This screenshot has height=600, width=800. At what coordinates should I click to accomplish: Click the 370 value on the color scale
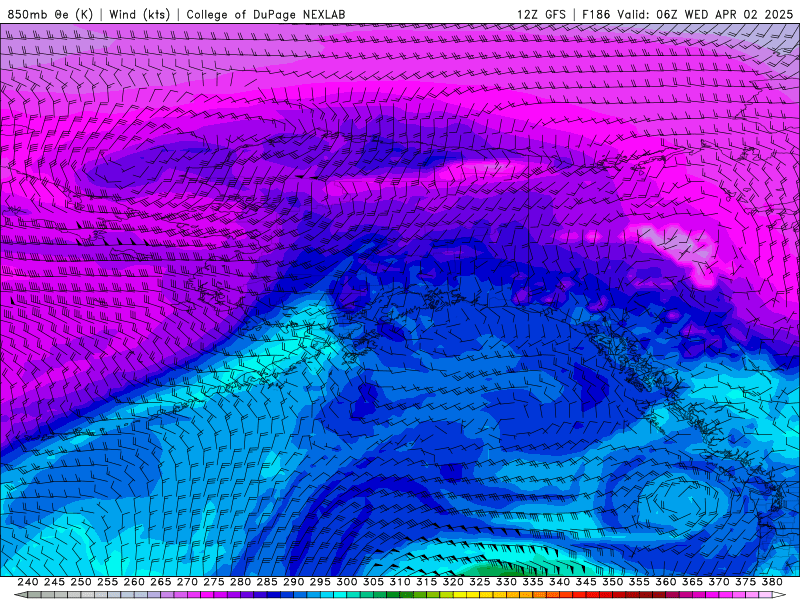click(718, 582)
